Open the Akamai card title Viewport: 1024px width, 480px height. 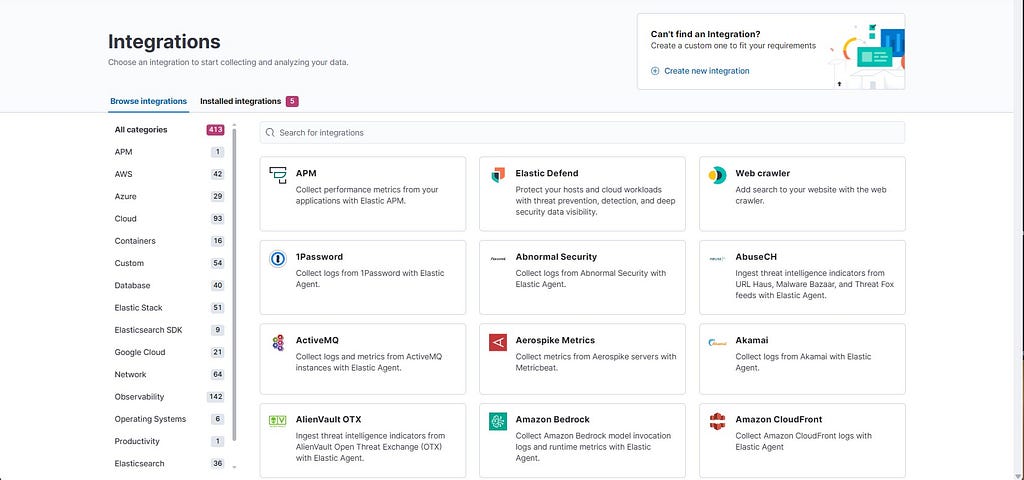pyautogui.click(x=752, y=340)
